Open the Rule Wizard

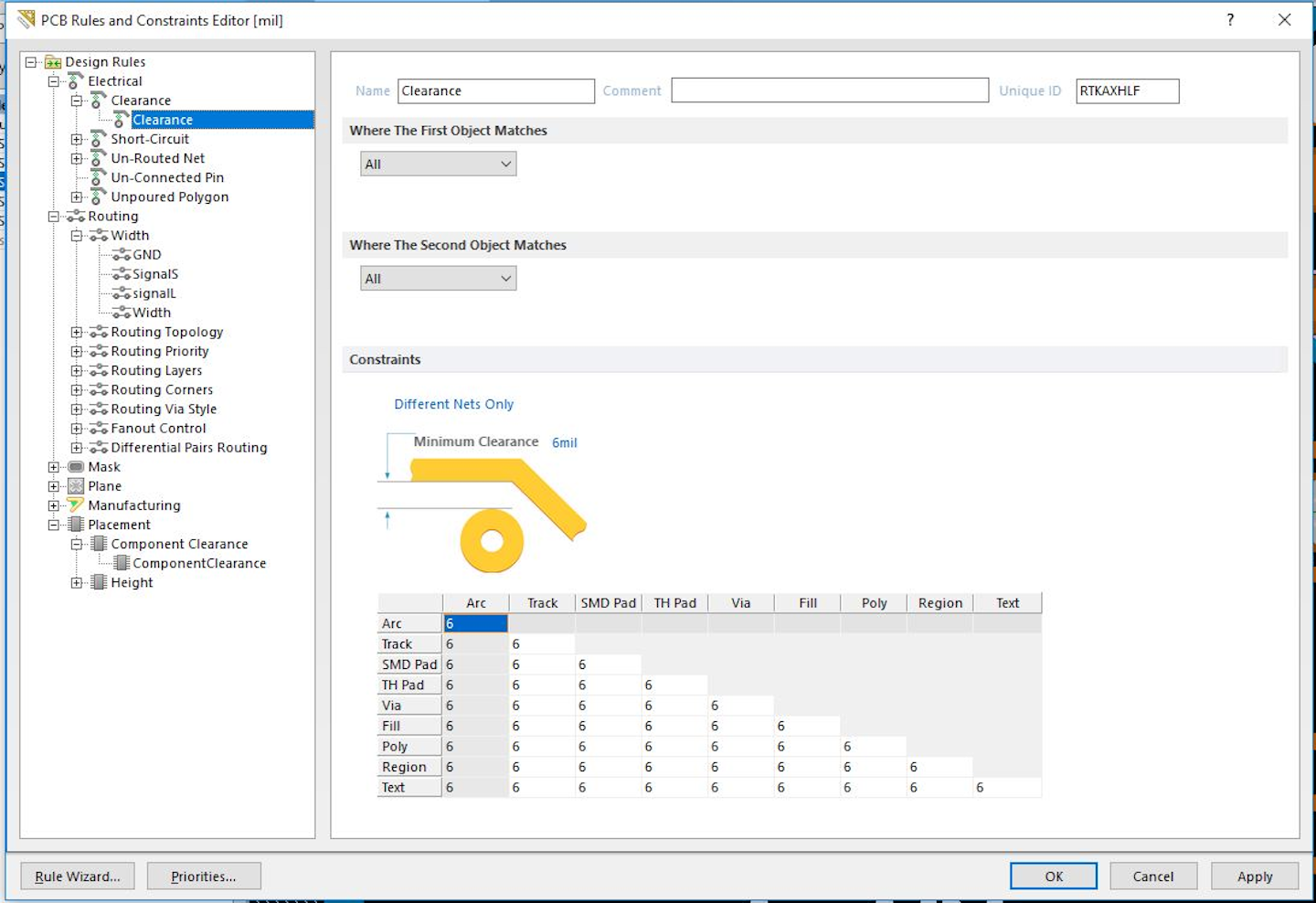[x=78, y=876]
